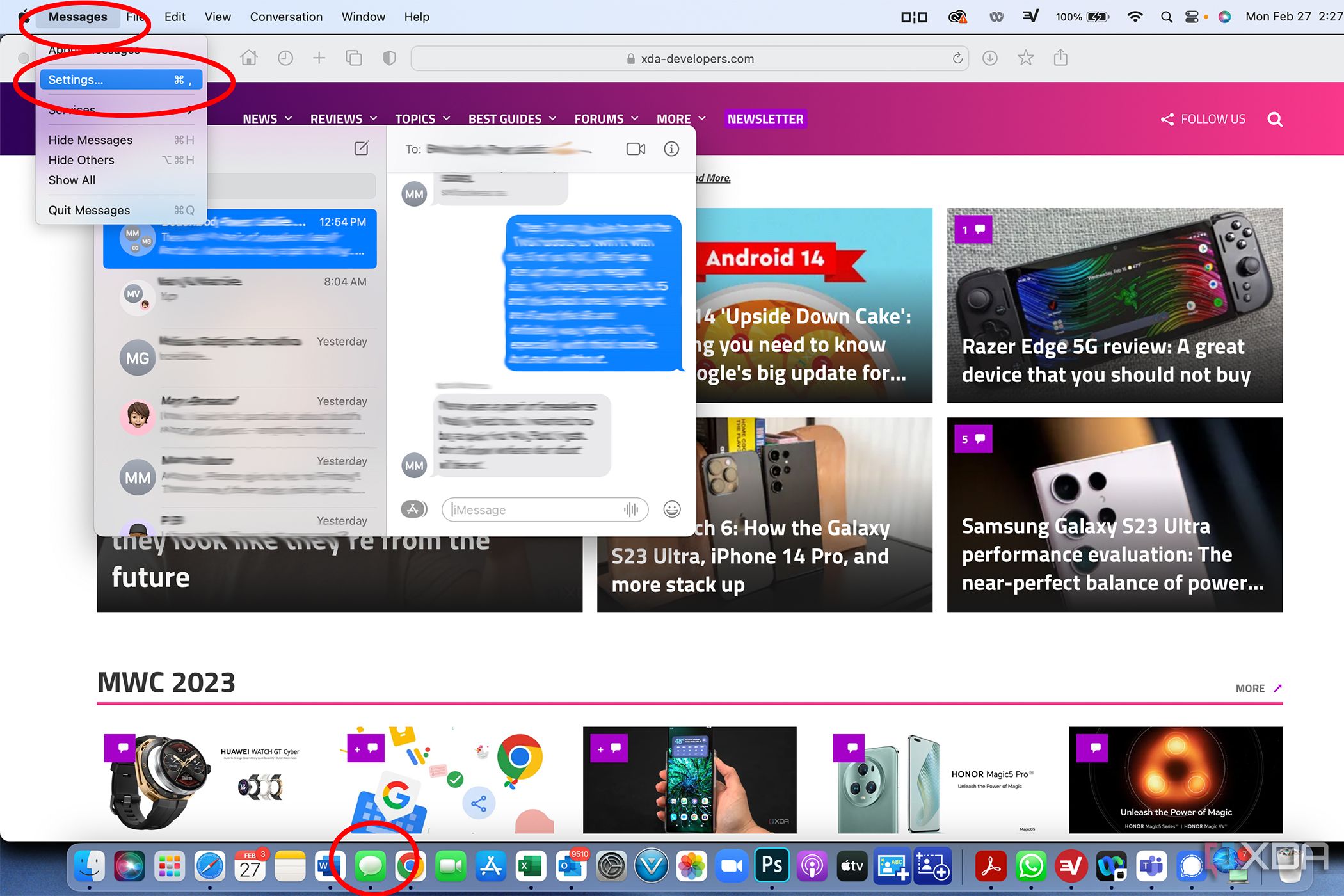Open conversation details info icon
Viewport: 1344px width, 896px height.
click(x=671, y=149)
